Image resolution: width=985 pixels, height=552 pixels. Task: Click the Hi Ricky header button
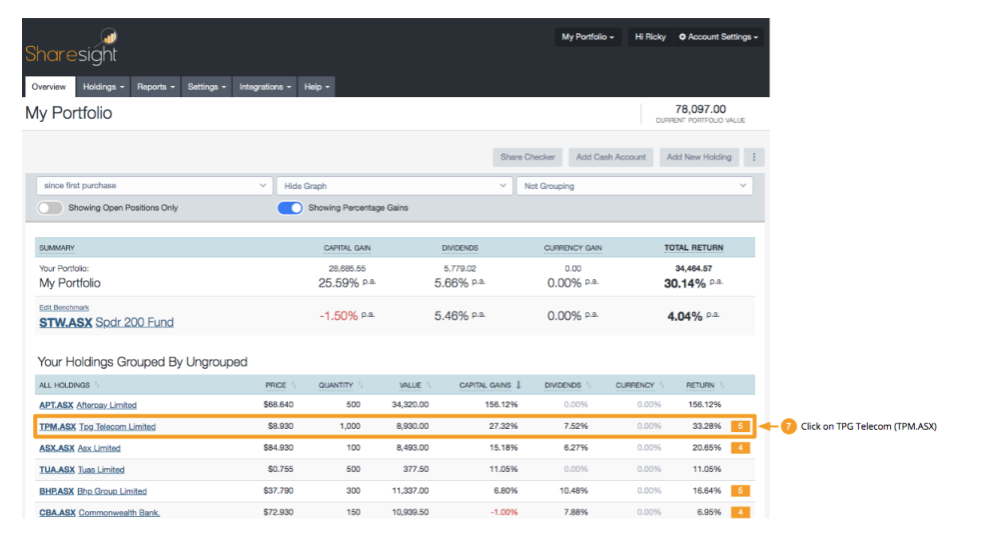click(x=650, y=37)
